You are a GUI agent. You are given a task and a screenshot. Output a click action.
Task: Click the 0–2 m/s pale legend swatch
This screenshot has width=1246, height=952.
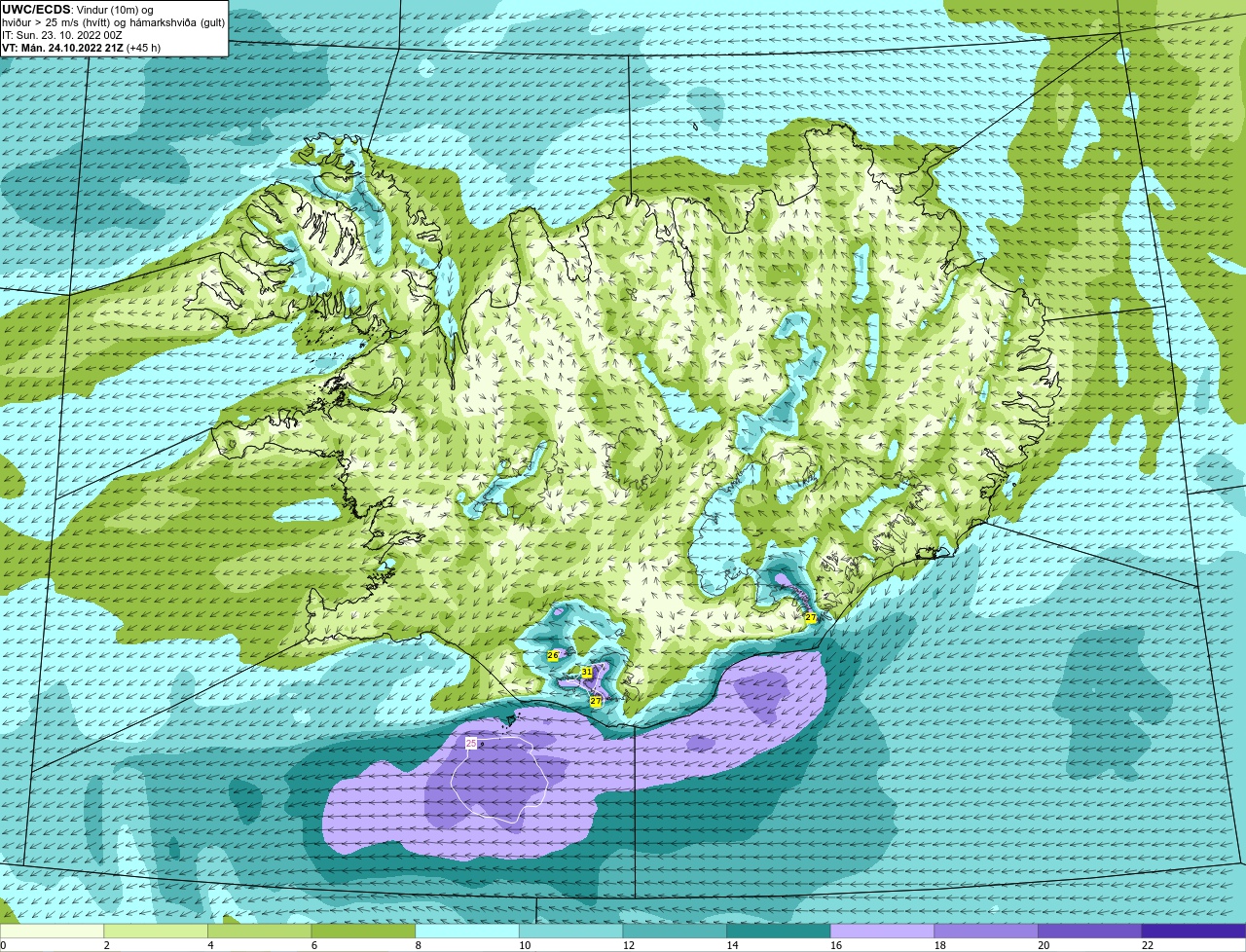pos(52,932)
